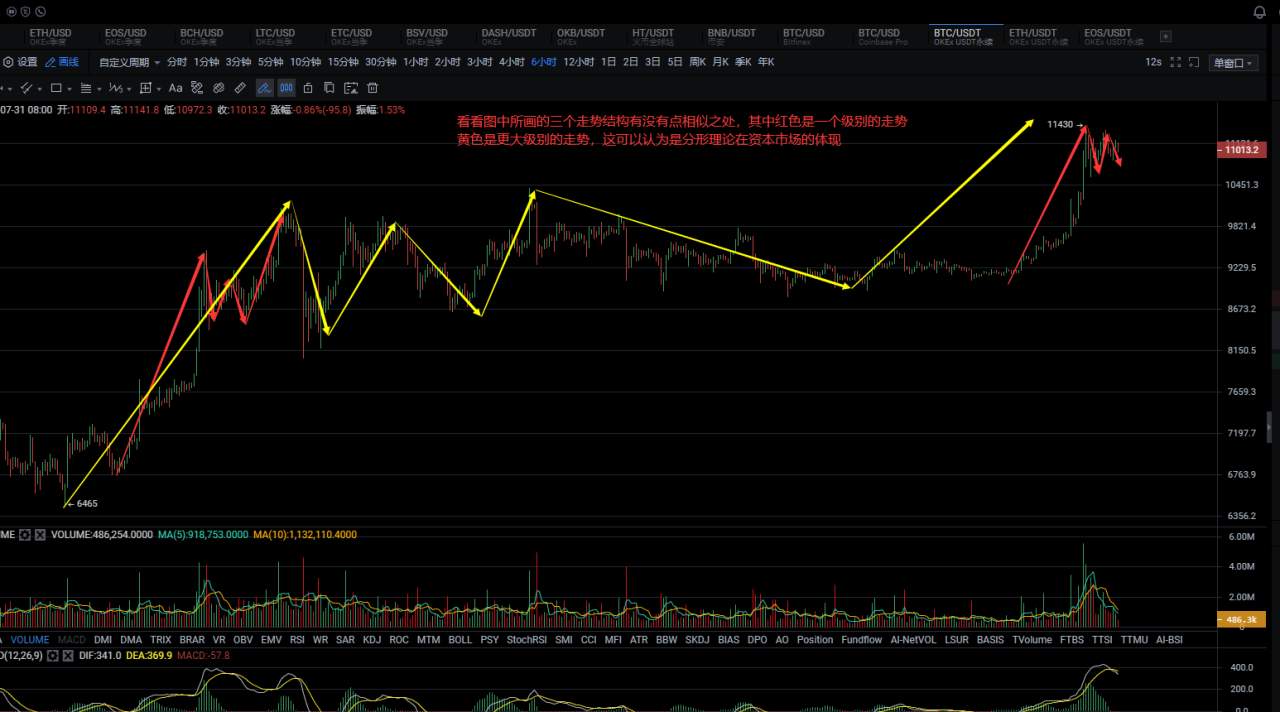Expand the 自定义周期 custom period dropdown
The image size is (1280, 712).
[x=129, y=62]
